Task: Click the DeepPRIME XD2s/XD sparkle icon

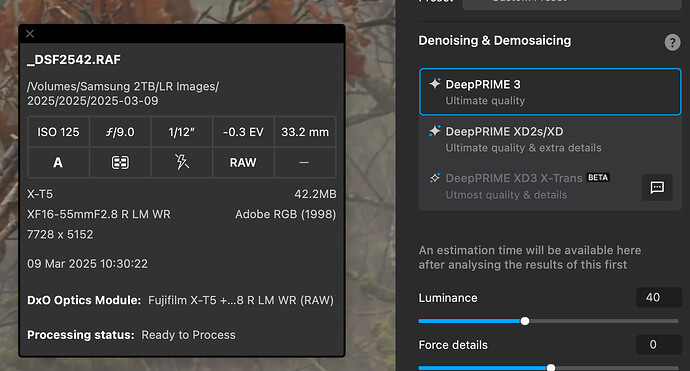Action: 435,131
